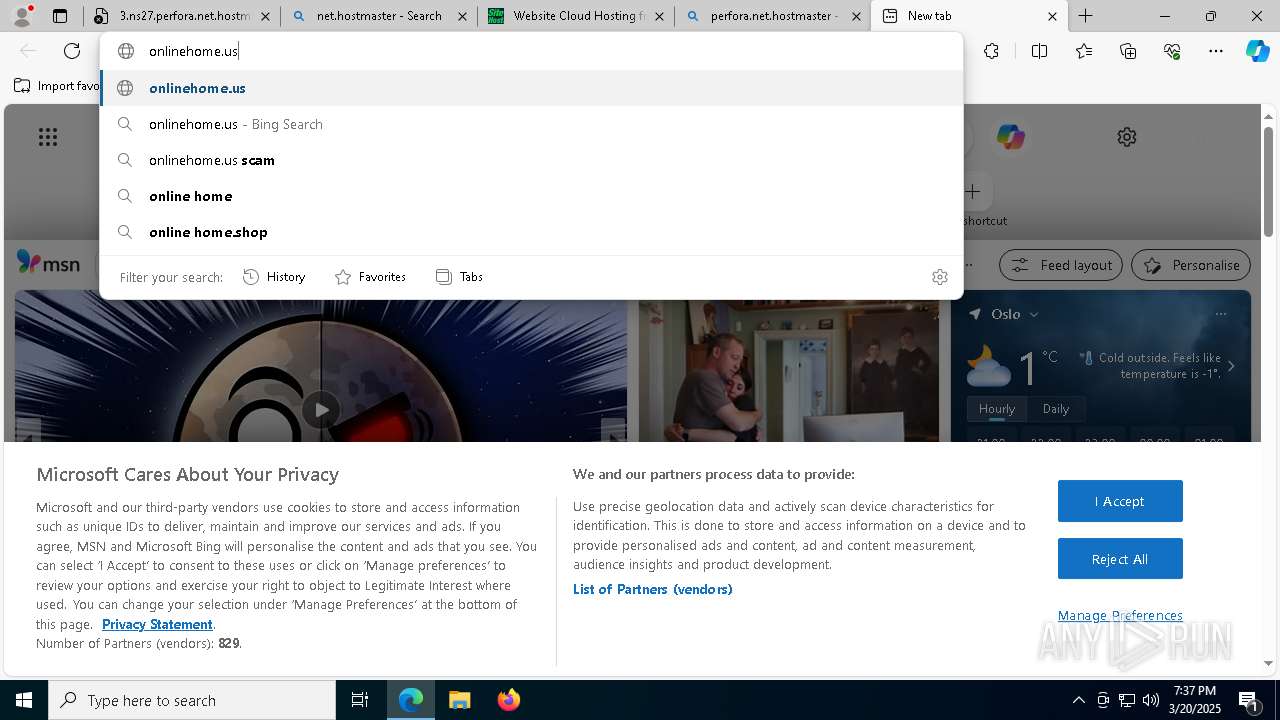Select onlinehome.us URL suggestion

pos(532,88)
